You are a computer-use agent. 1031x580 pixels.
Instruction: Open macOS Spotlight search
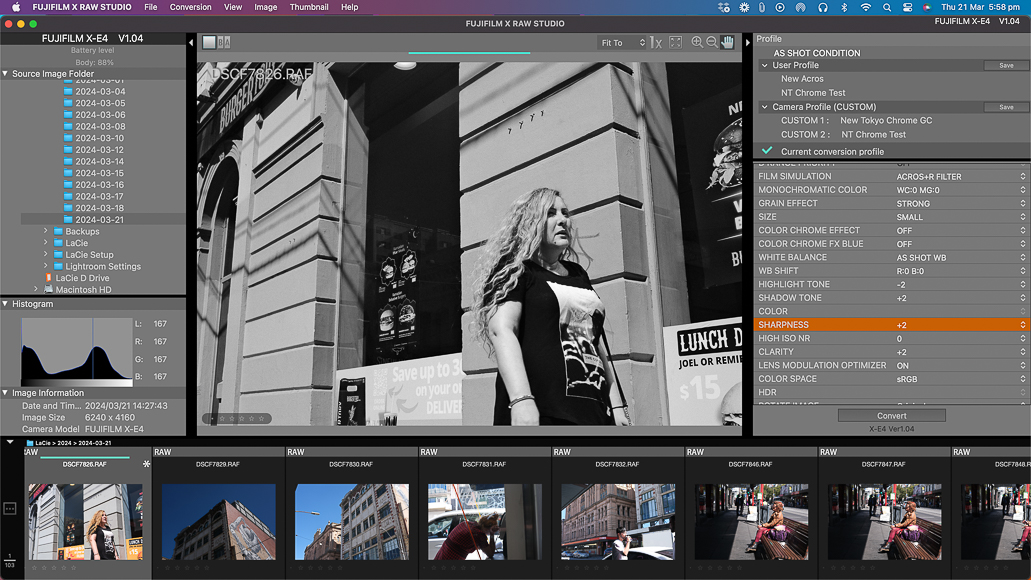887,7
